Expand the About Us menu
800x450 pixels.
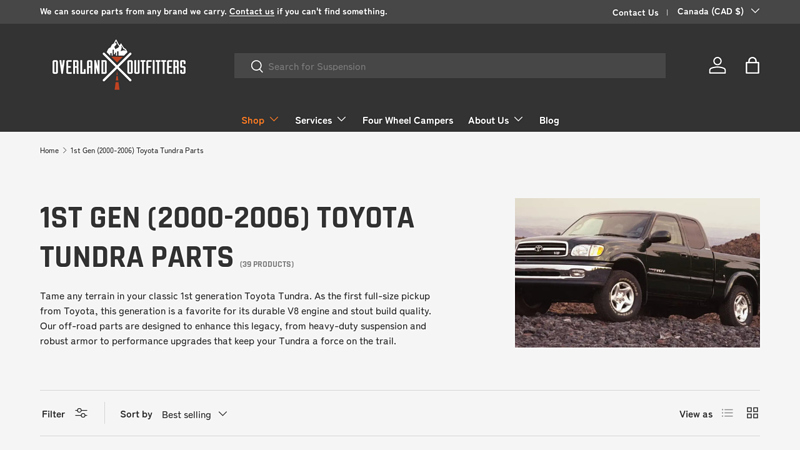click(x=495, y=120)
